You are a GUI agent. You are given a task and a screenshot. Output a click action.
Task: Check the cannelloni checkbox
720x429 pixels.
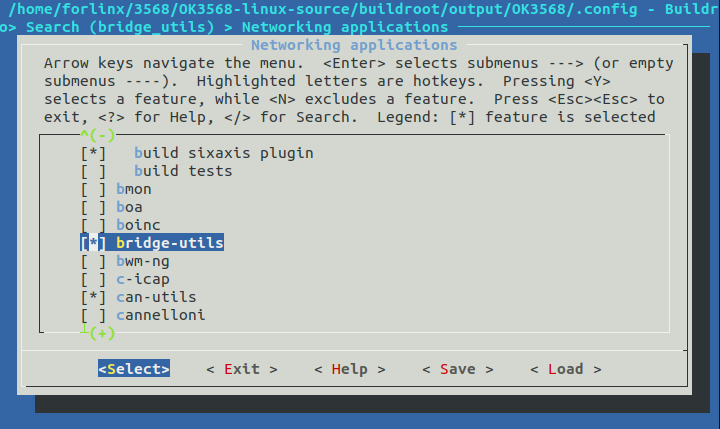coord(93,315)
